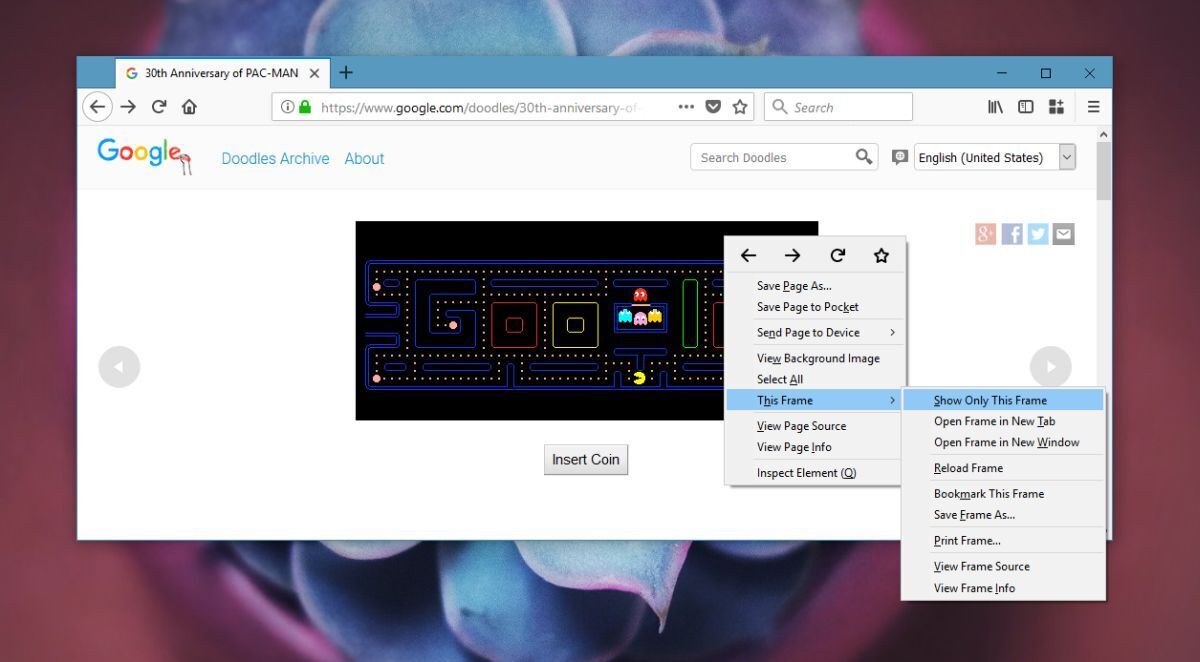1200x662 pixels.
Task: Toggle the sidebar icon in the toolbar
Action: pyautogui.click(x=1025, y=107)
